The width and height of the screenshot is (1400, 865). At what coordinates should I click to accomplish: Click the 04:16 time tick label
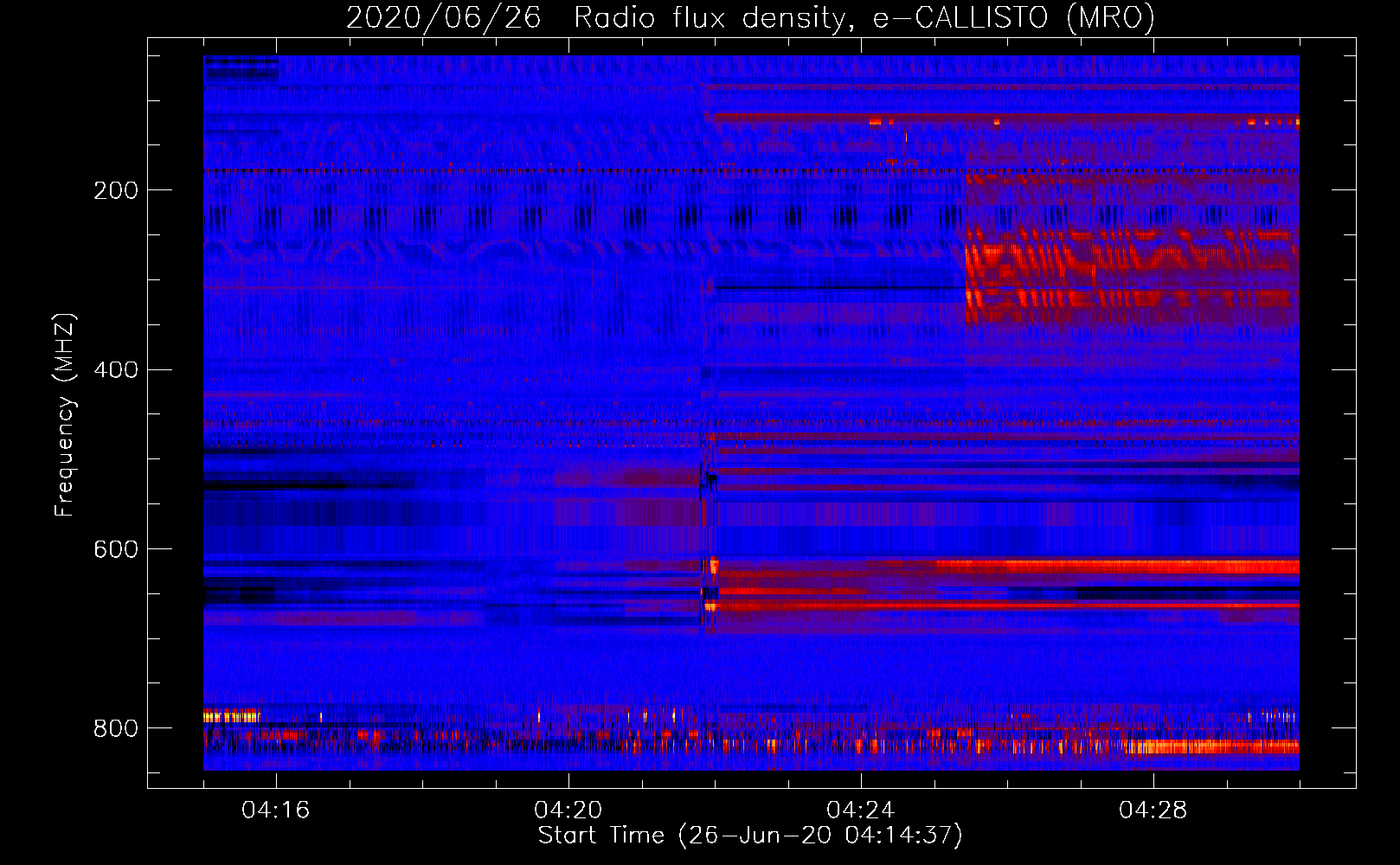click(x=276, y=810)
